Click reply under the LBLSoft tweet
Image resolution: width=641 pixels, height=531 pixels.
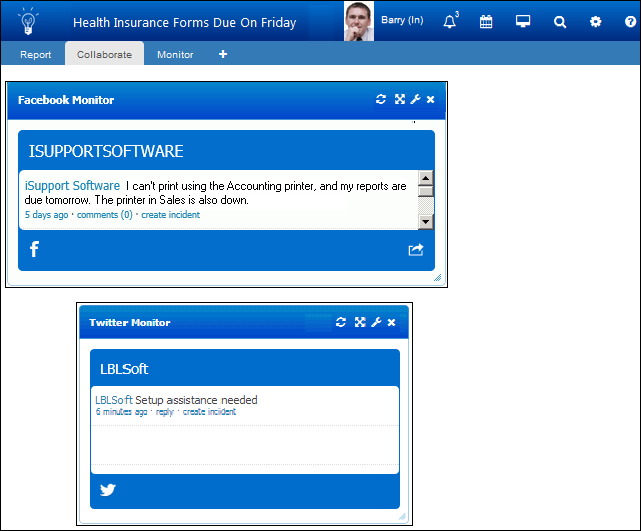165,412
